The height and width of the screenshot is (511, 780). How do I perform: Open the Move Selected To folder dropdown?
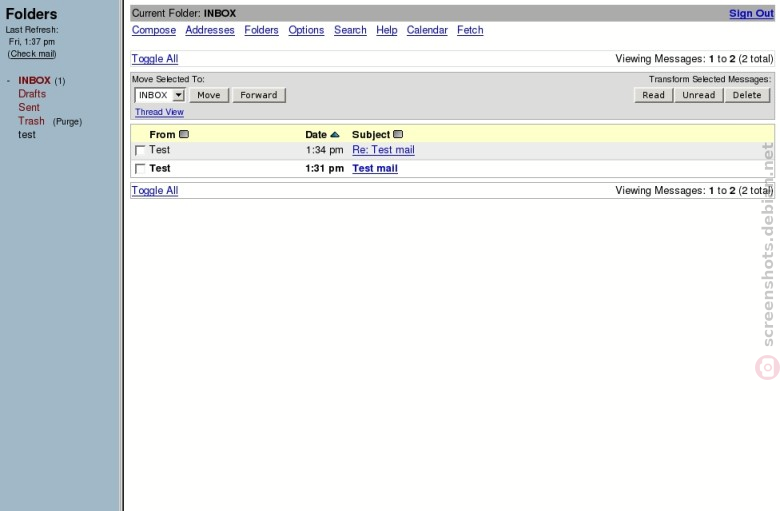(160, 95)
